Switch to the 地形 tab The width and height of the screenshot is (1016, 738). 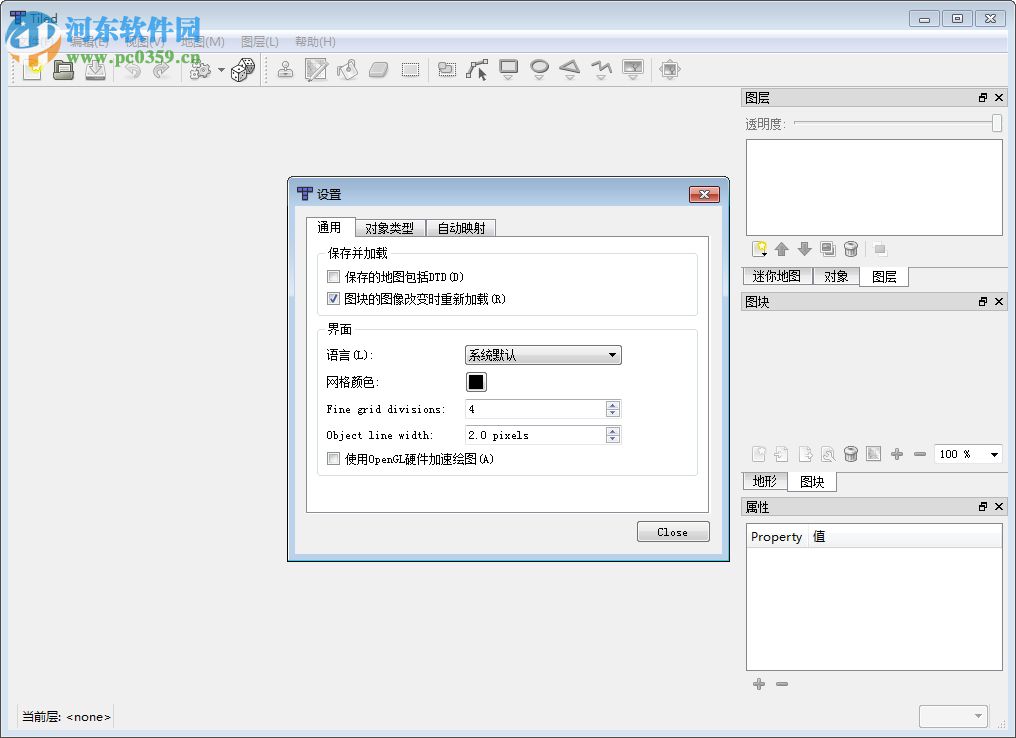click(764, 481)
